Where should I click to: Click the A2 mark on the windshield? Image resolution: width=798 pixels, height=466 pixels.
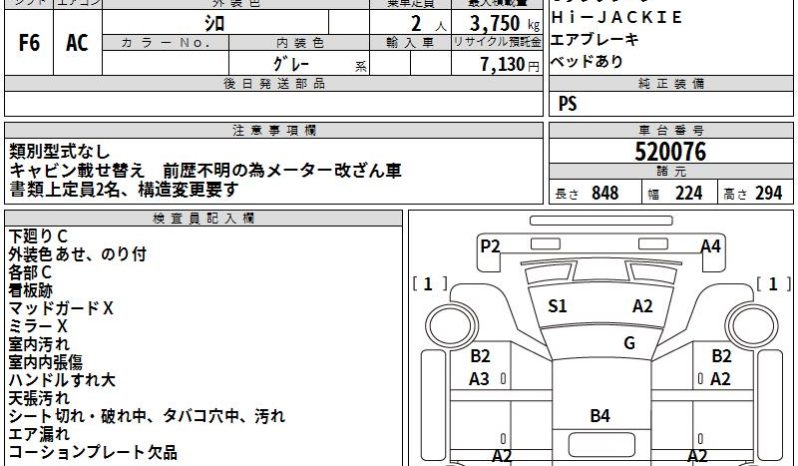643,306
